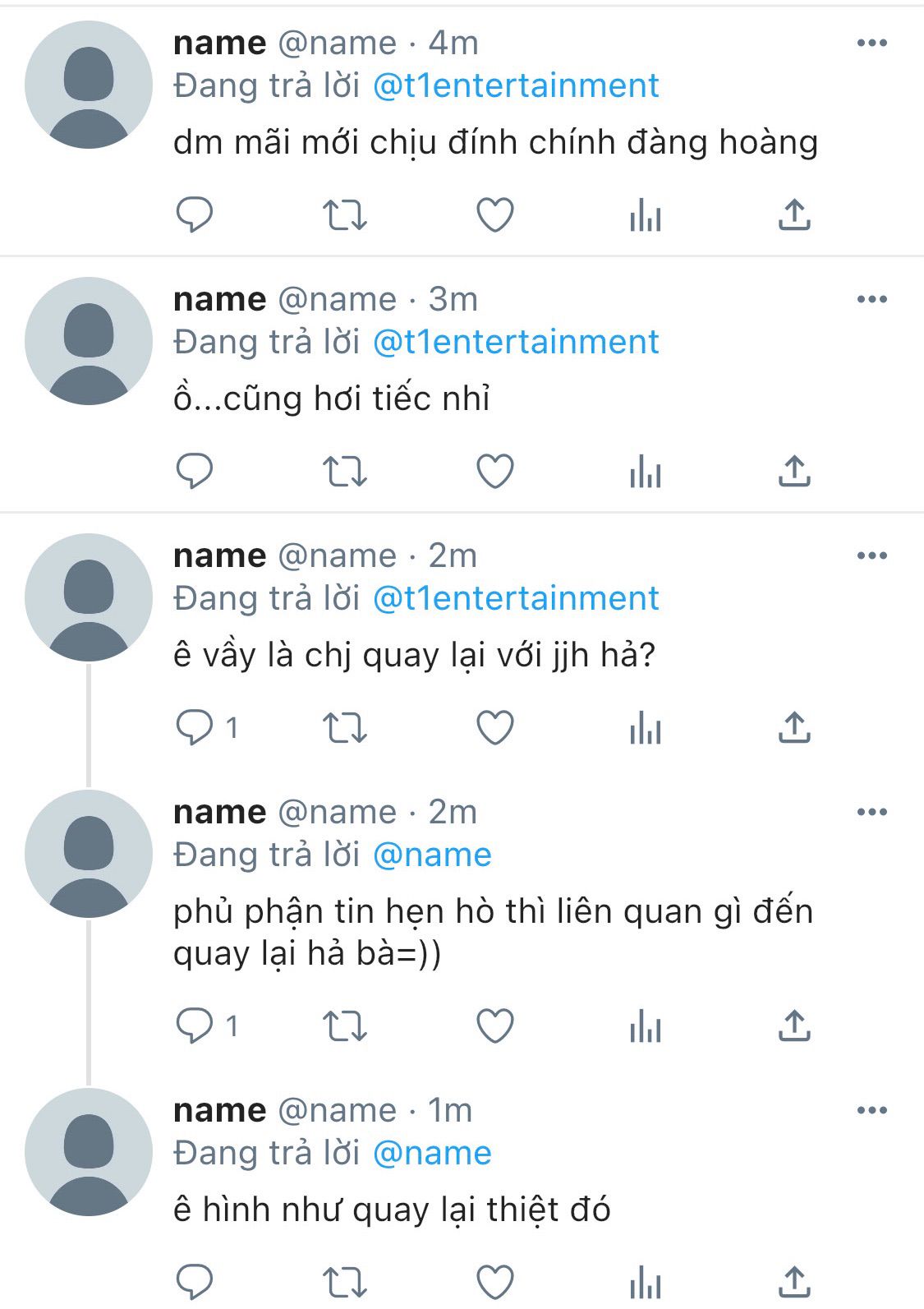Open more options on the 3m tweet
This screenshot has height=1309, width=924.
point(871,299)
